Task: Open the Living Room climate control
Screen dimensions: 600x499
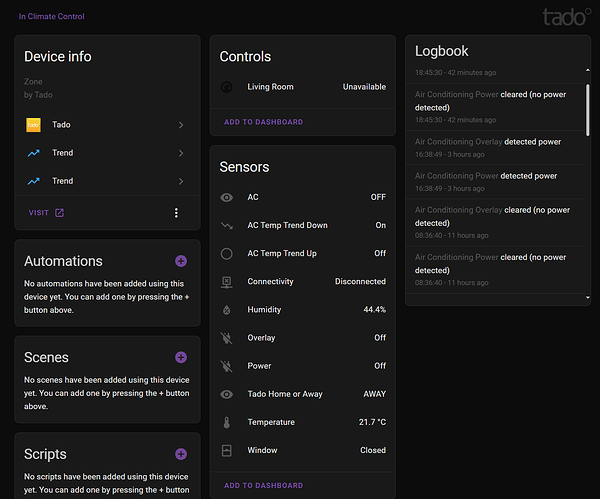Action: click(x=270, y=87)
